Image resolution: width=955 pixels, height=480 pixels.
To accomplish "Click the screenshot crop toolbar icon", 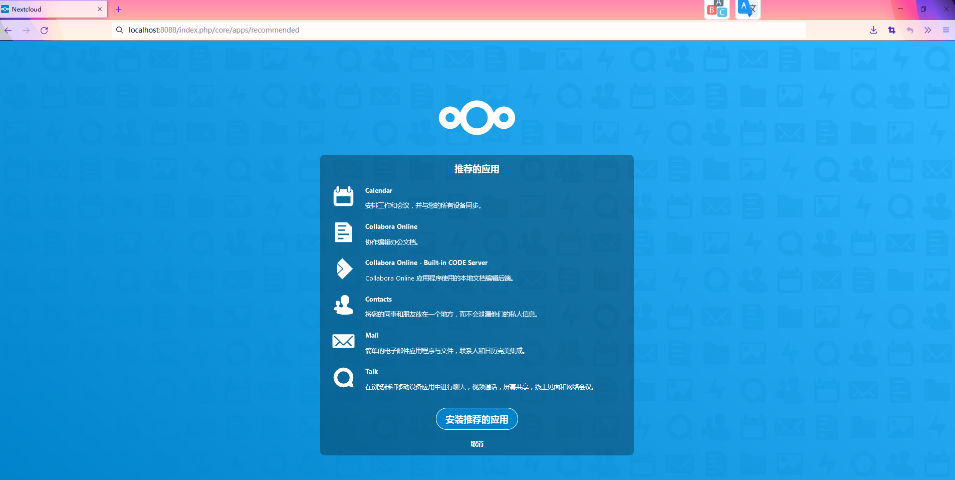I will 892,30.
